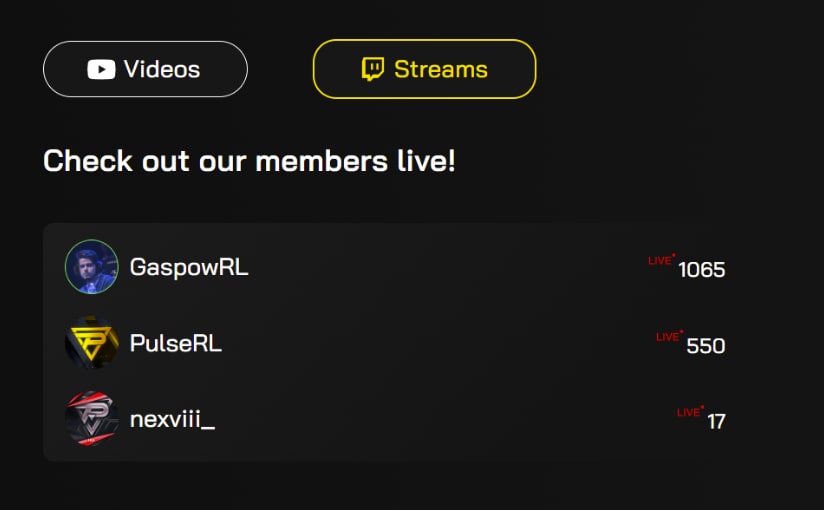Click the LIVE indicator next to 550

point(667,337)
